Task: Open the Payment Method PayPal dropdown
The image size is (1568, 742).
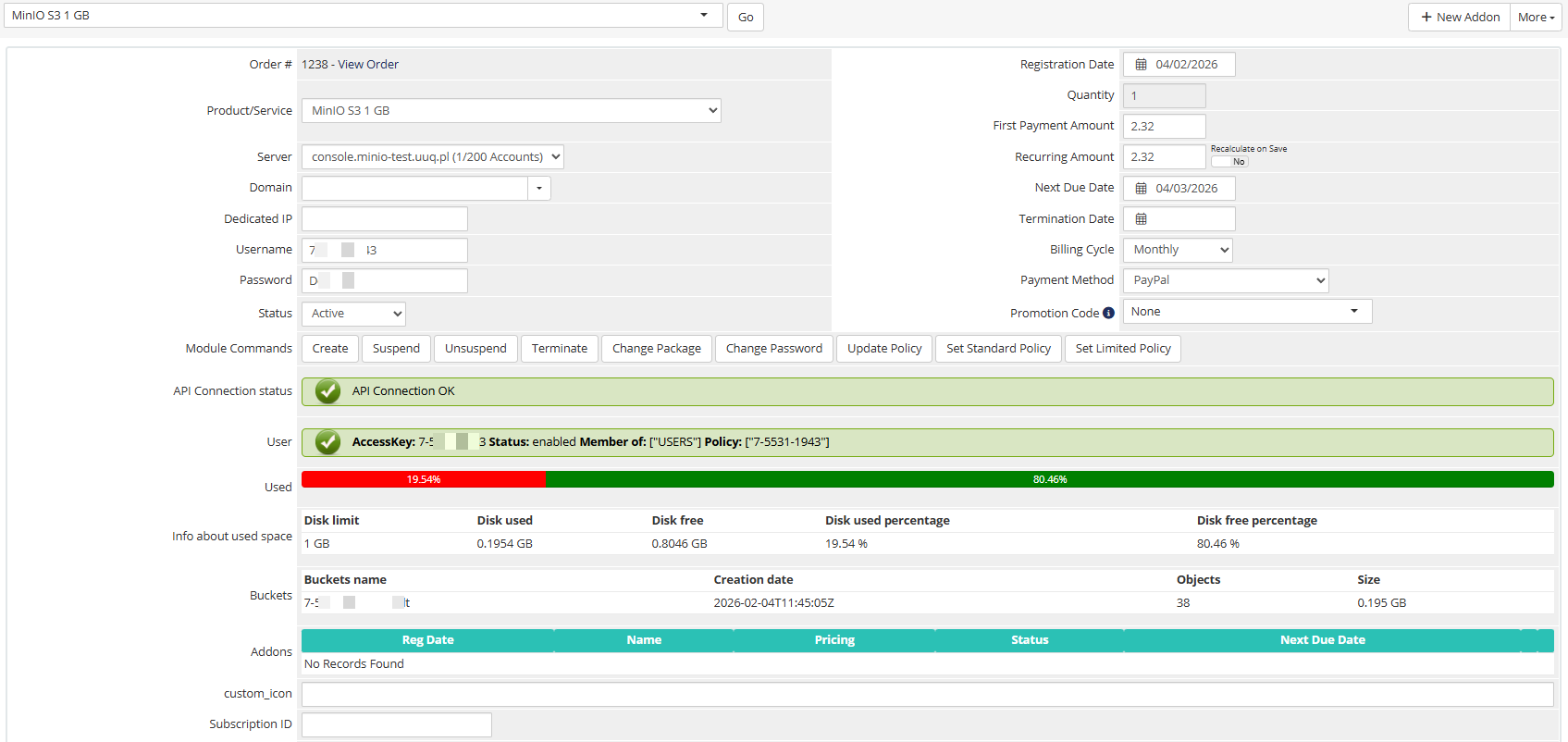Action: [x=1226, y=280]
